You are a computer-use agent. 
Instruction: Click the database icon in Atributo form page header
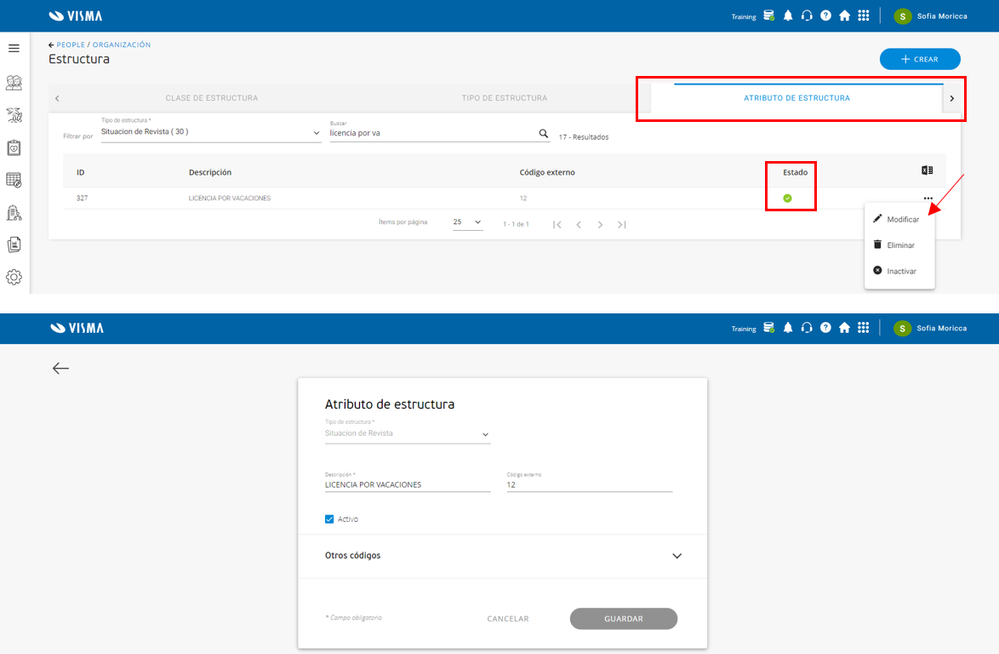tap(769, 328)
